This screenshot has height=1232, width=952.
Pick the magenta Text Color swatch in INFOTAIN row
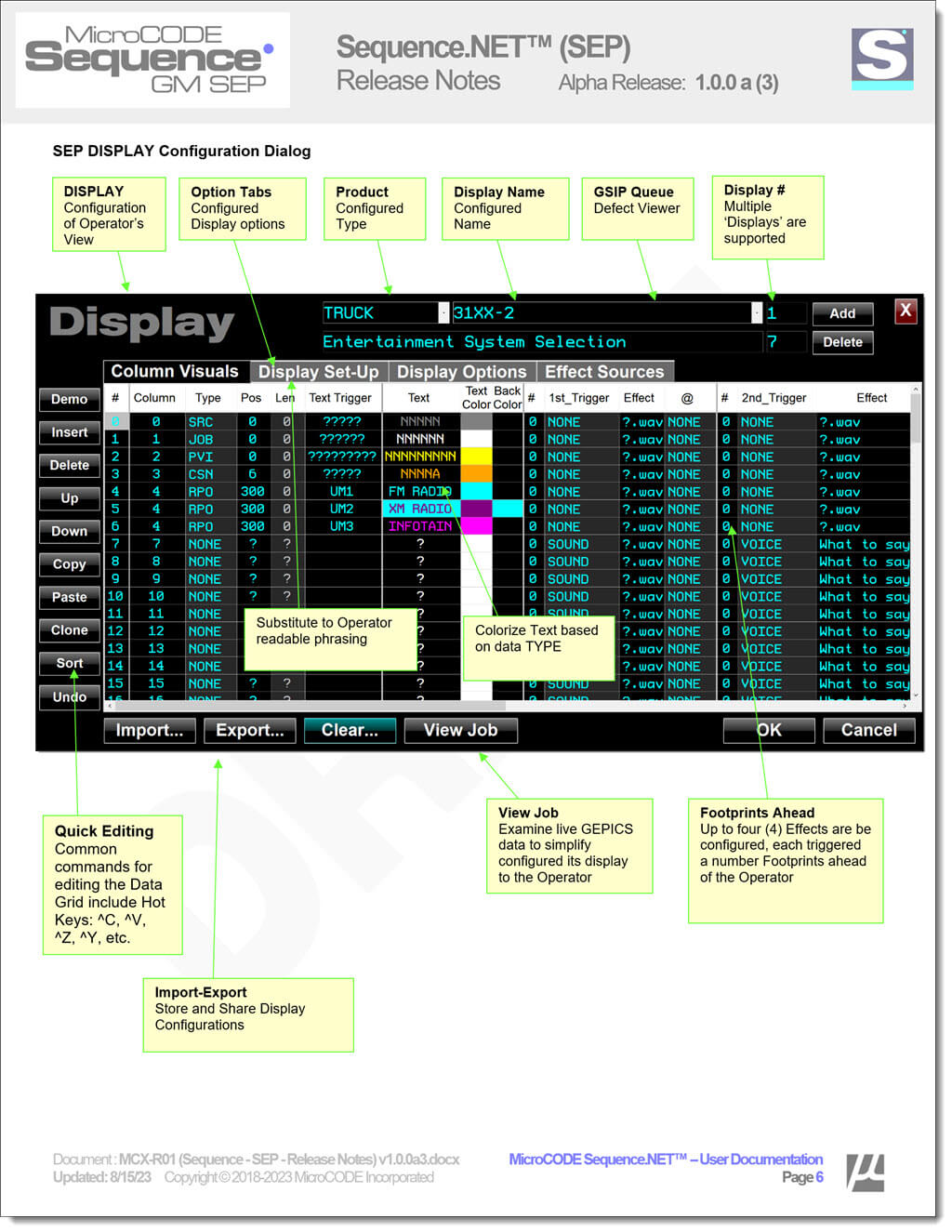click(476, 526)
